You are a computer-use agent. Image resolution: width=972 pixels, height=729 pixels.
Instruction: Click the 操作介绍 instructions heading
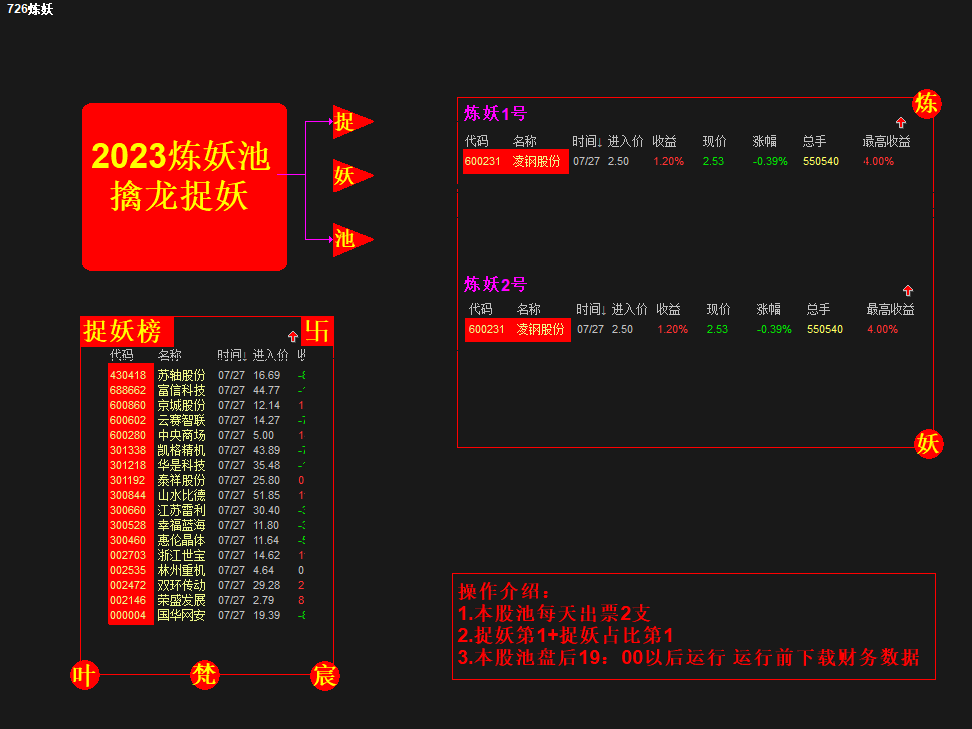tap(503, 591)
